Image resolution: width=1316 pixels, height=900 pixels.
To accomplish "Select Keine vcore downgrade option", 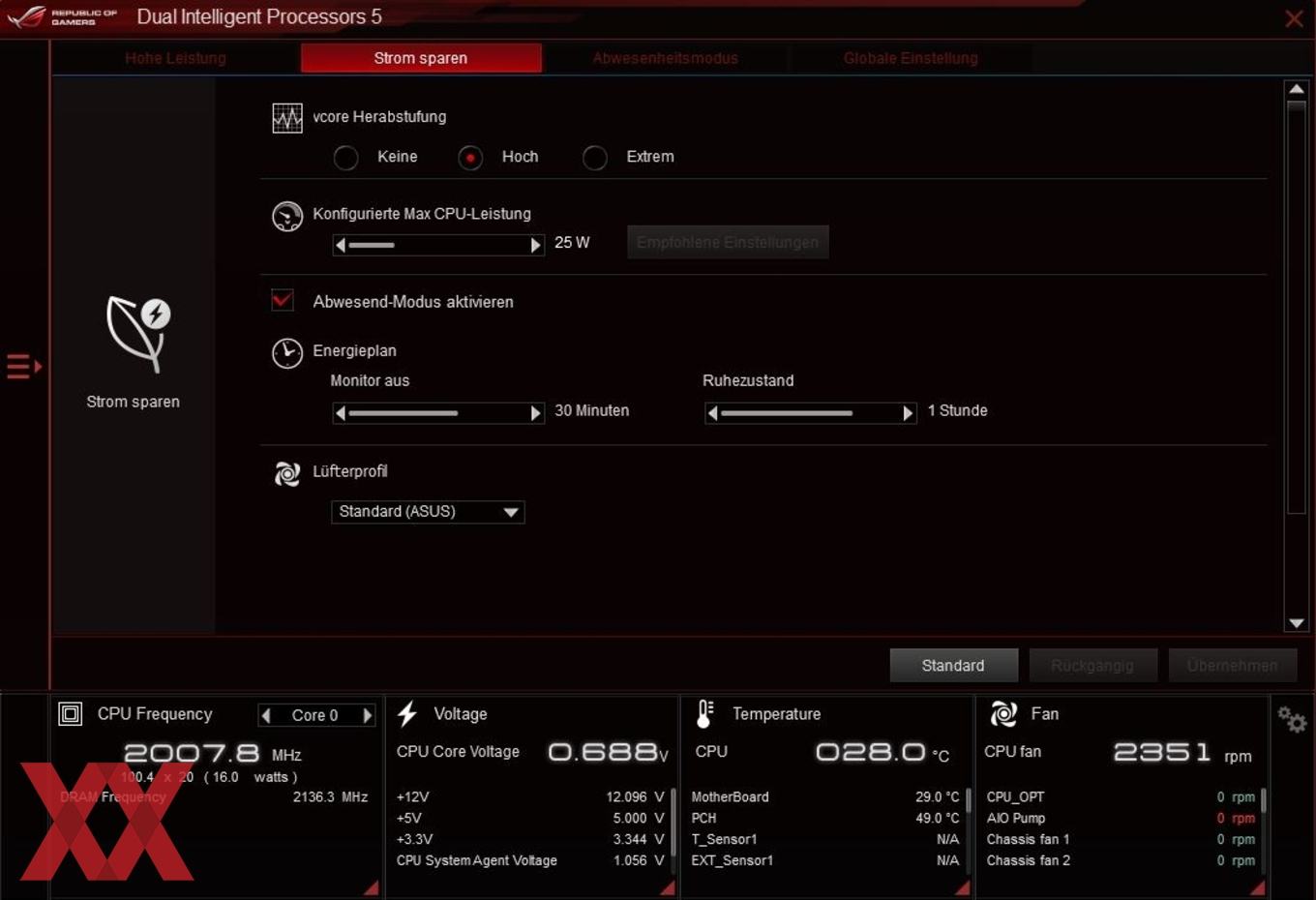I will tap(345, 158).
